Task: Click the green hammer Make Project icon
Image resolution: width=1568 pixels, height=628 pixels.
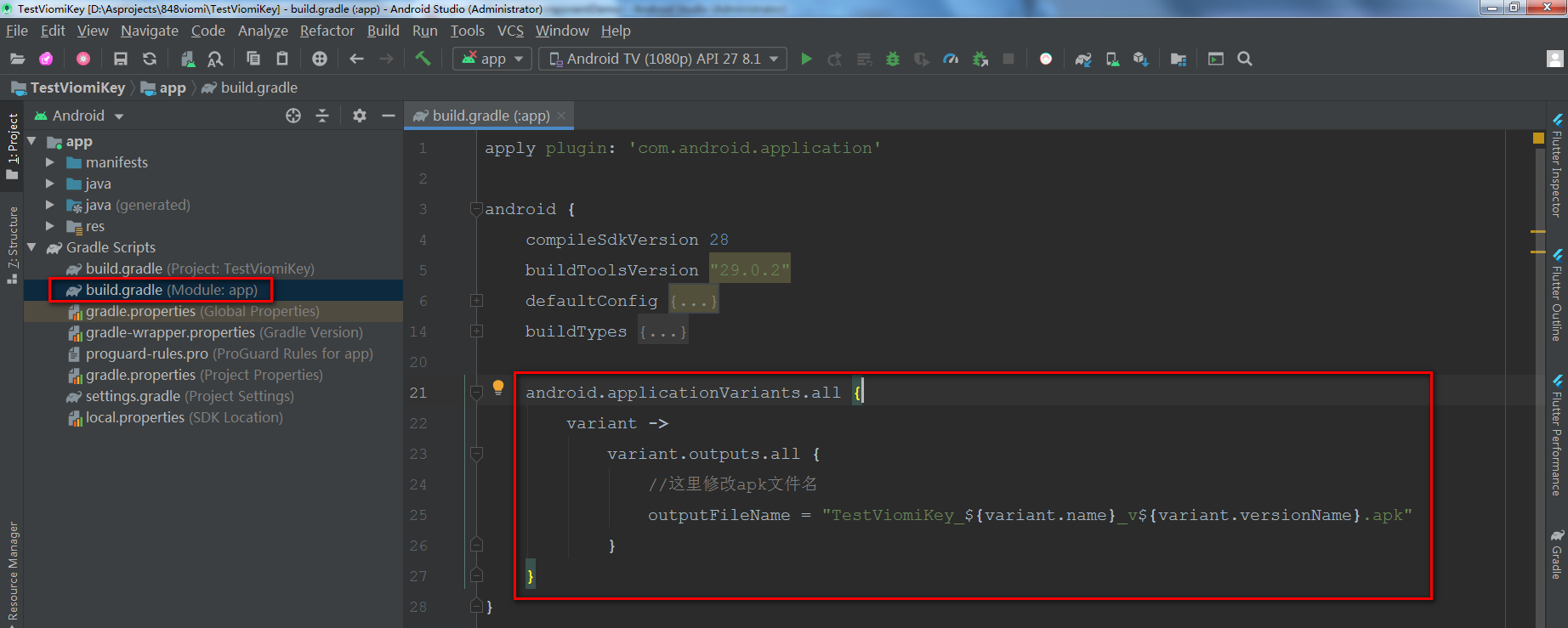Action: pyautogui.click(x=423, y=59)
